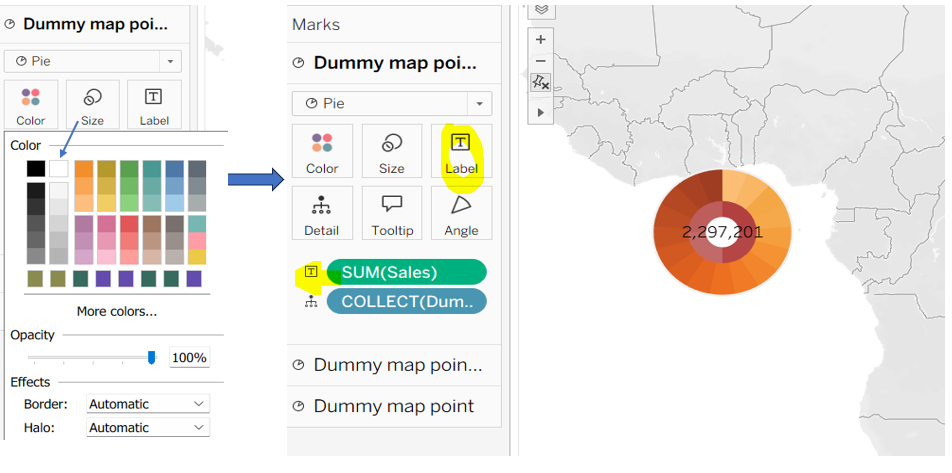
Task: Click the Angle mark card button
Action: point(461,212)
